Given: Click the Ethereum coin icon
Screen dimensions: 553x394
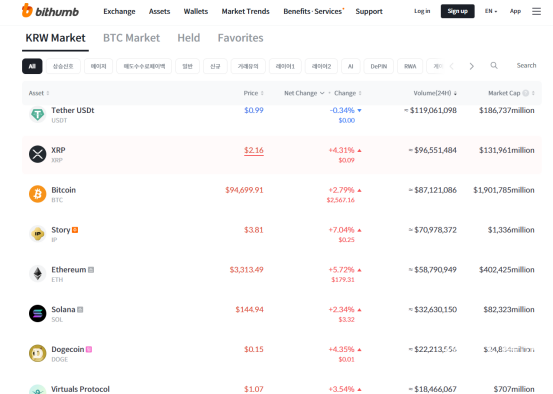Looking at the screenshot, I should pos(37,274).
